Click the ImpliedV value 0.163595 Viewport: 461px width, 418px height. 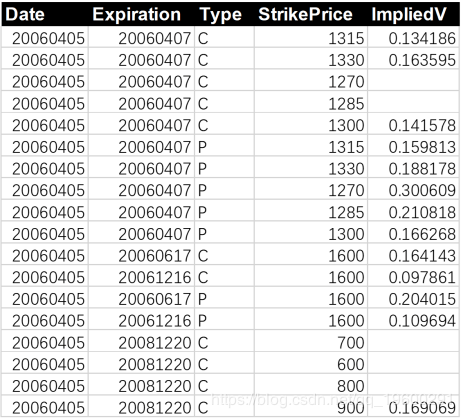click(422, 60)
